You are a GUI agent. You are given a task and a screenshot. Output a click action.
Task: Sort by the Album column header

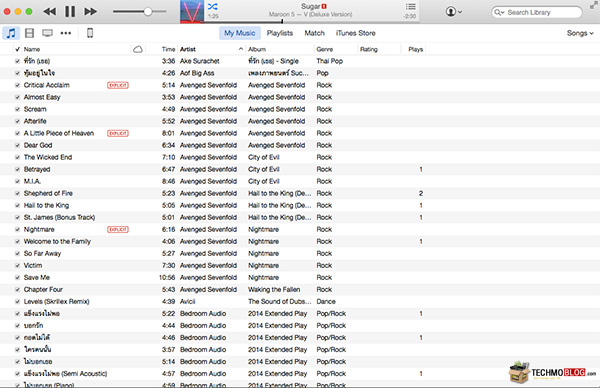point(257,49)
